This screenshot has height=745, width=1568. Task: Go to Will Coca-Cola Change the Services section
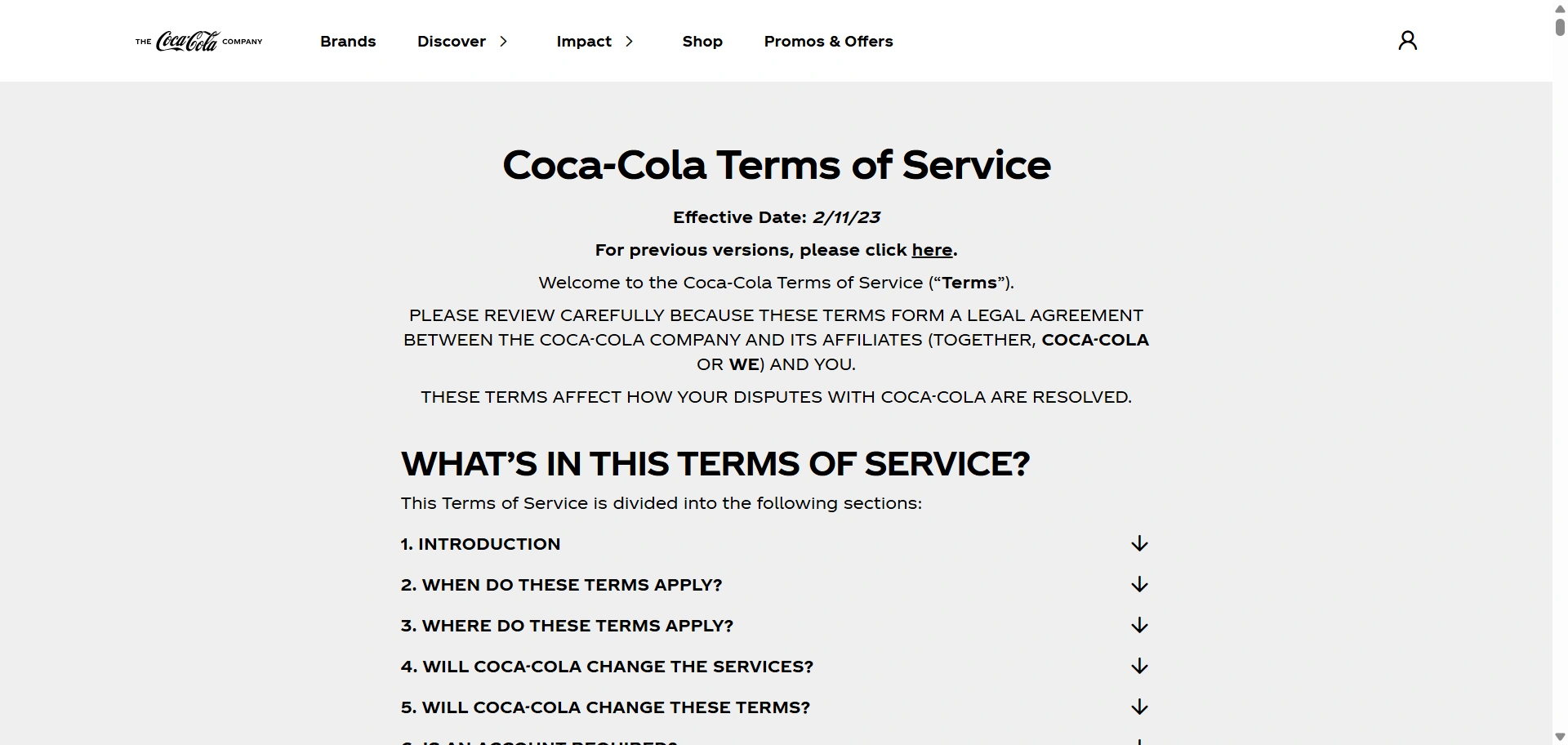(x=607, y=667)
